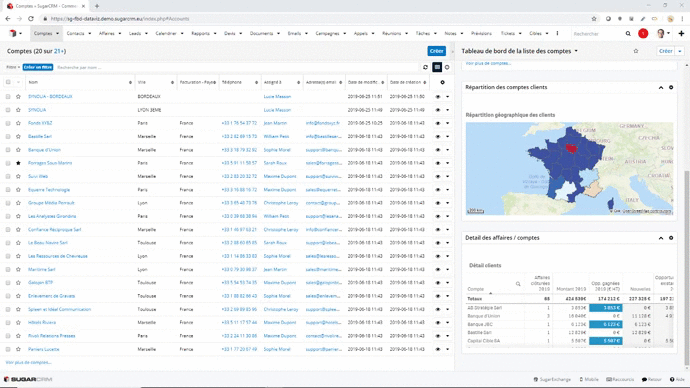
Task: Toggle favorite star for Fonds XYBZ
Action: pyautogui.click(x=18, y=123)
